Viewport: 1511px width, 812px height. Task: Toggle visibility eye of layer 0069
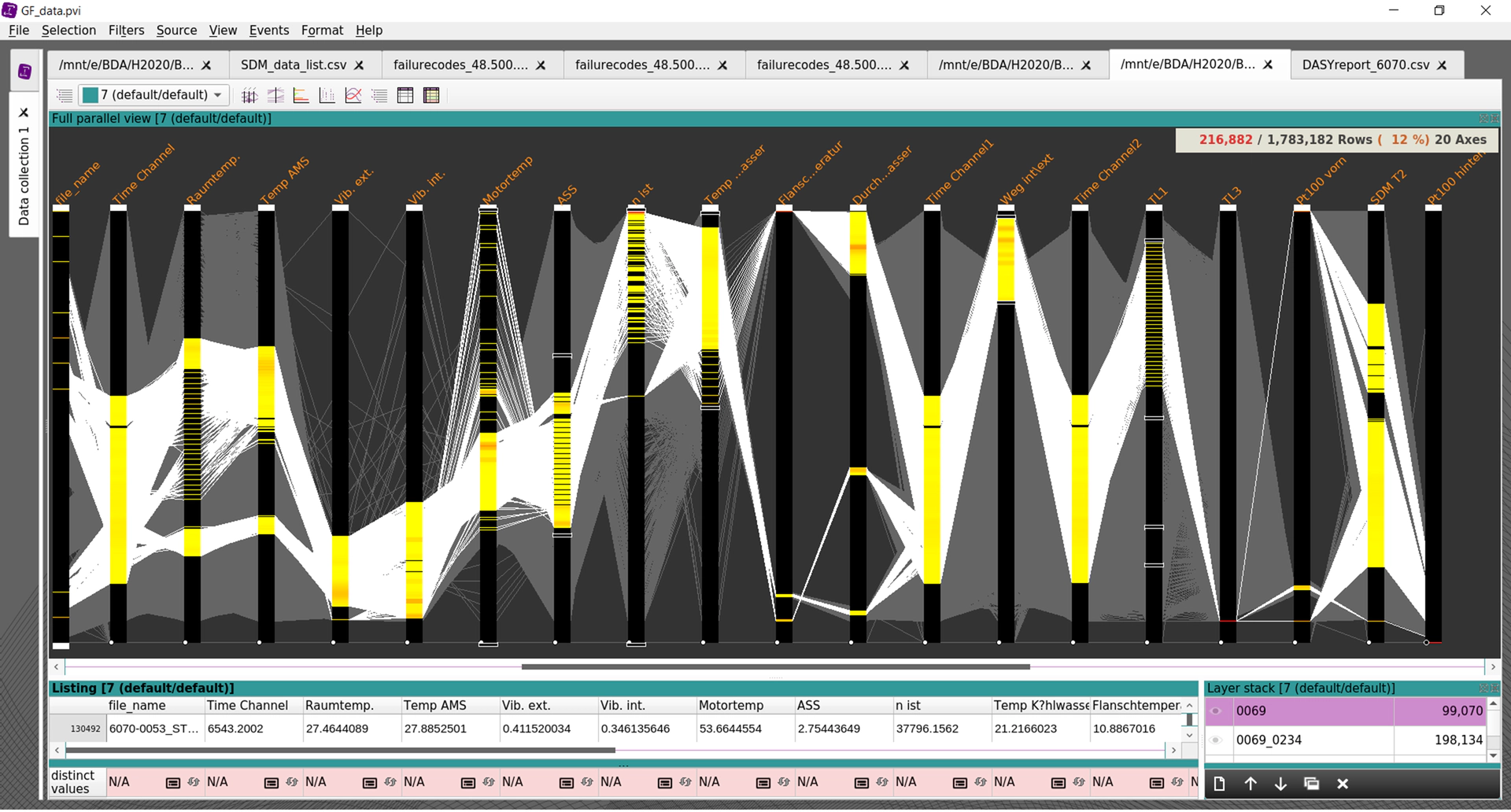point(1217,711)
